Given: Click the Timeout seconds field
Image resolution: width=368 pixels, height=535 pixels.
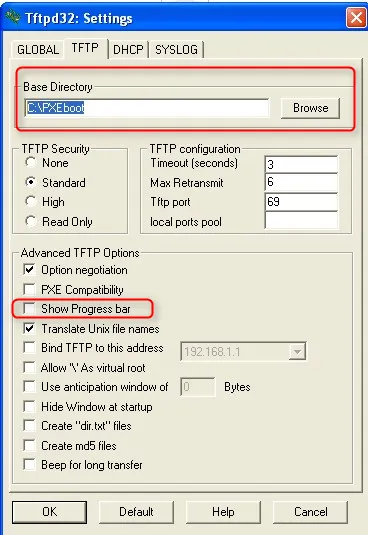Looking at the screenshot, I should (301, 164).
